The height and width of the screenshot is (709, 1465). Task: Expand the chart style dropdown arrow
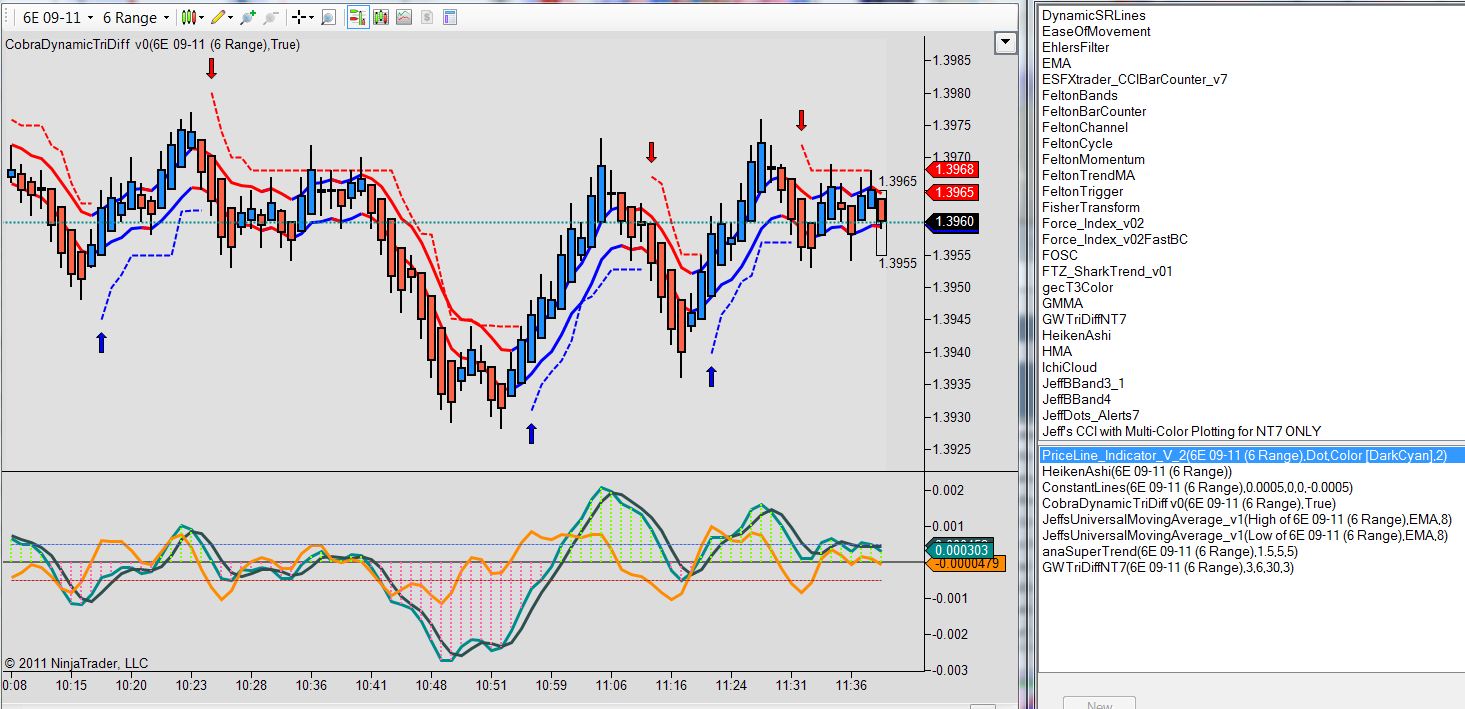[x=201, y=17]
